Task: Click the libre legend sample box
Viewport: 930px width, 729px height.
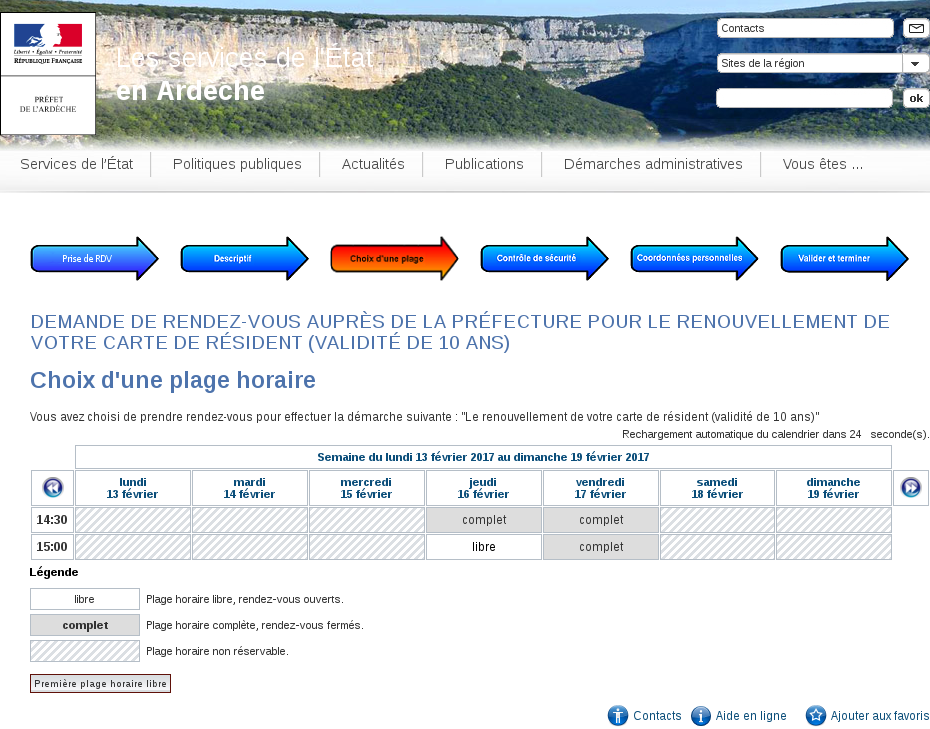Action: coord(85,599)
